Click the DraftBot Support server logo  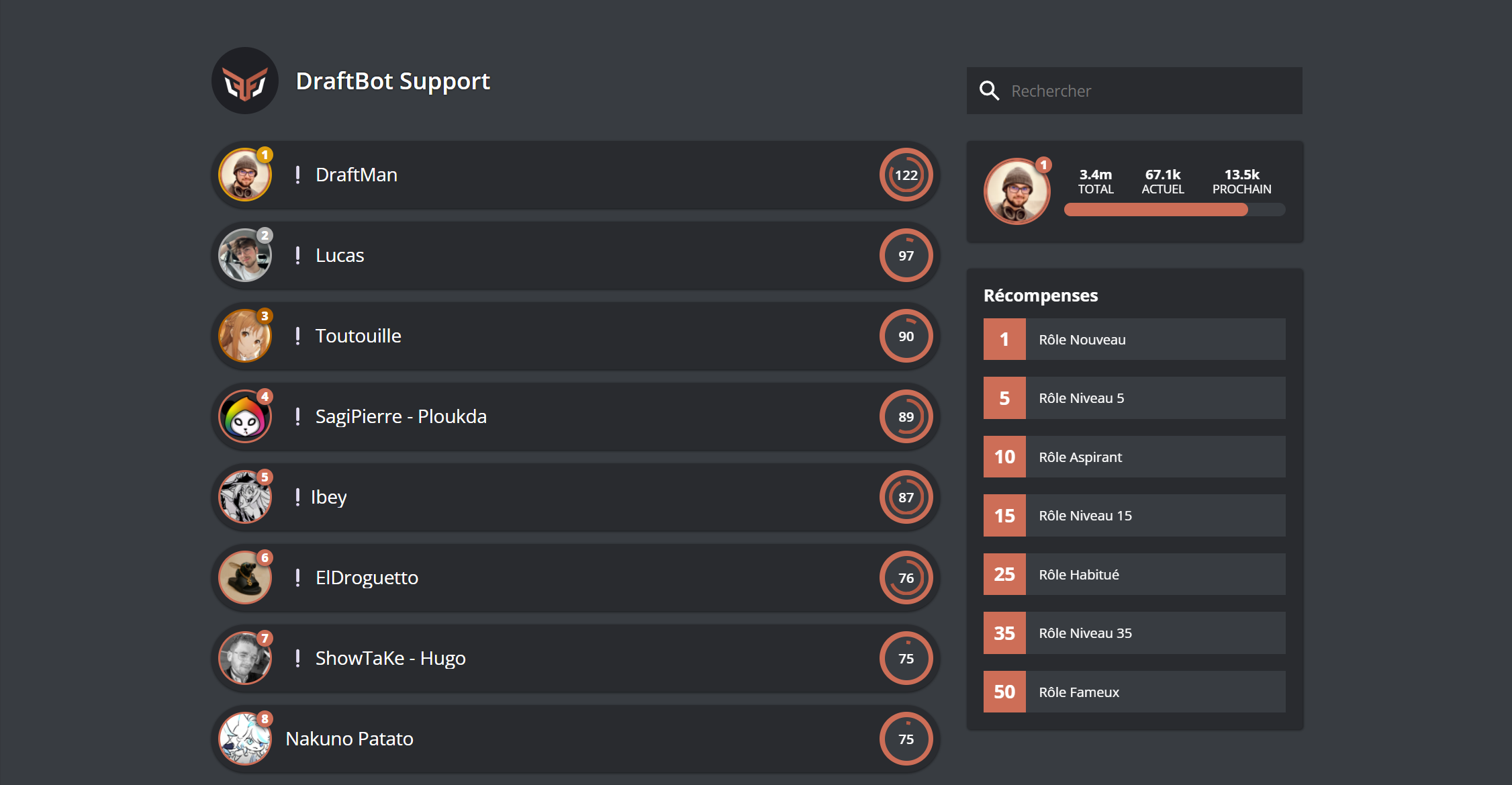245,80
